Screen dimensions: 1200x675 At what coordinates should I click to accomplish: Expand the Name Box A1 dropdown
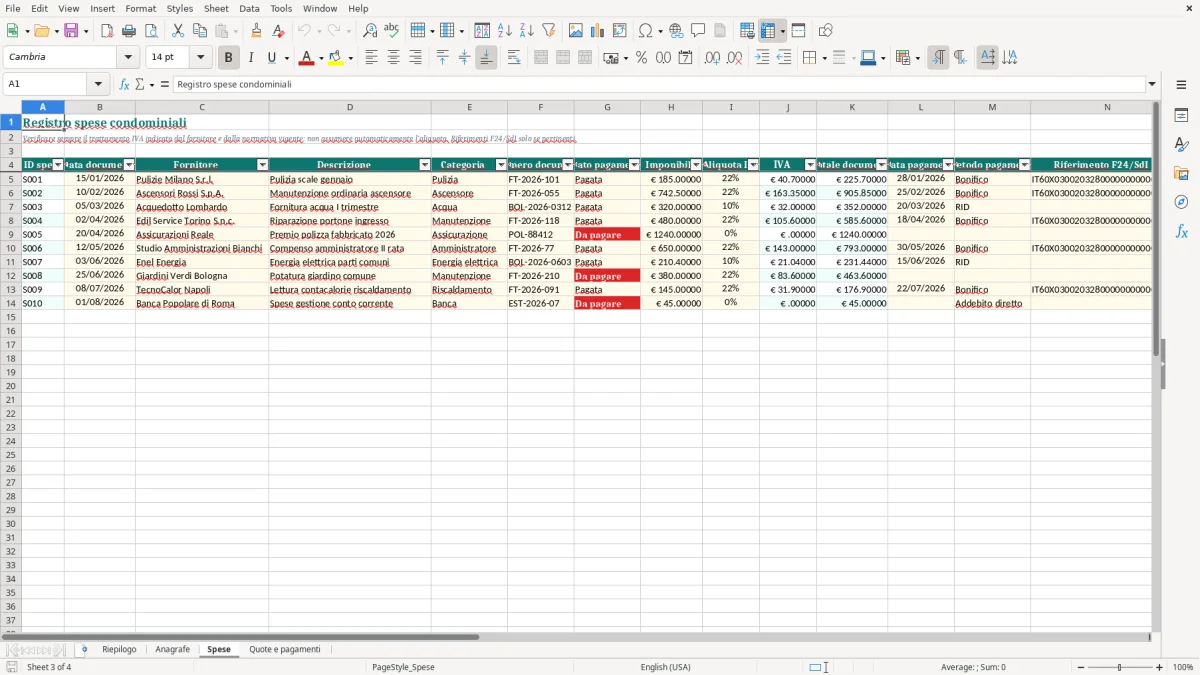98,84
